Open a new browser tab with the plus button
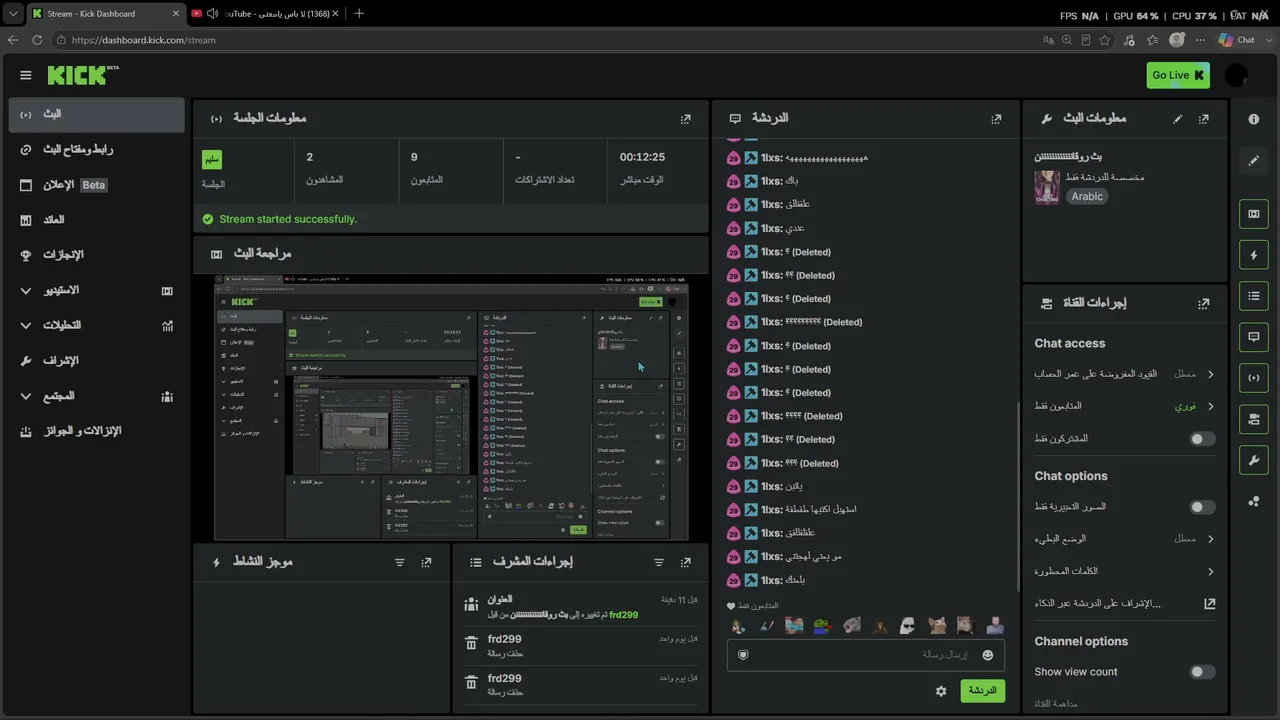Image resolution: width=1280 pixels, height=720 pixels. tap(359, 13)
